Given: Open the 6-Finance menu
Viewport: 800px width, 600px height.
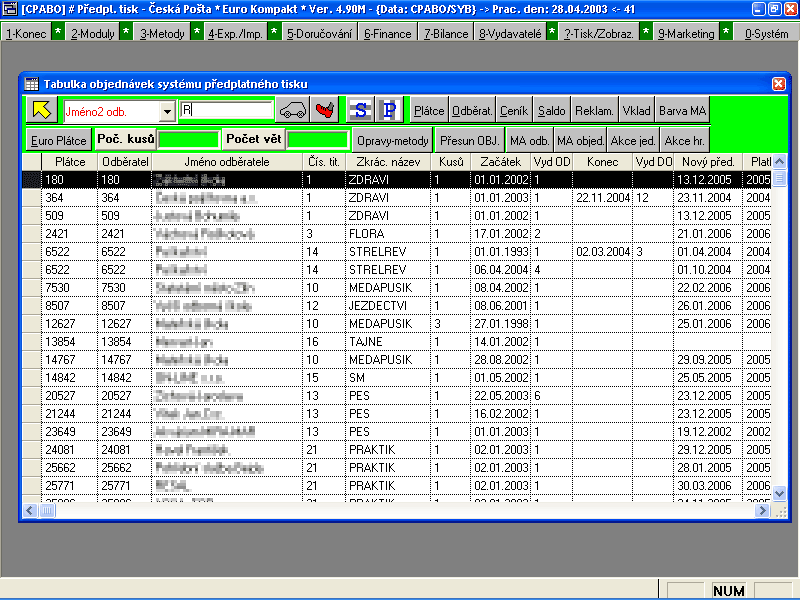Looking at the screenshot, I should click(388, 33).
